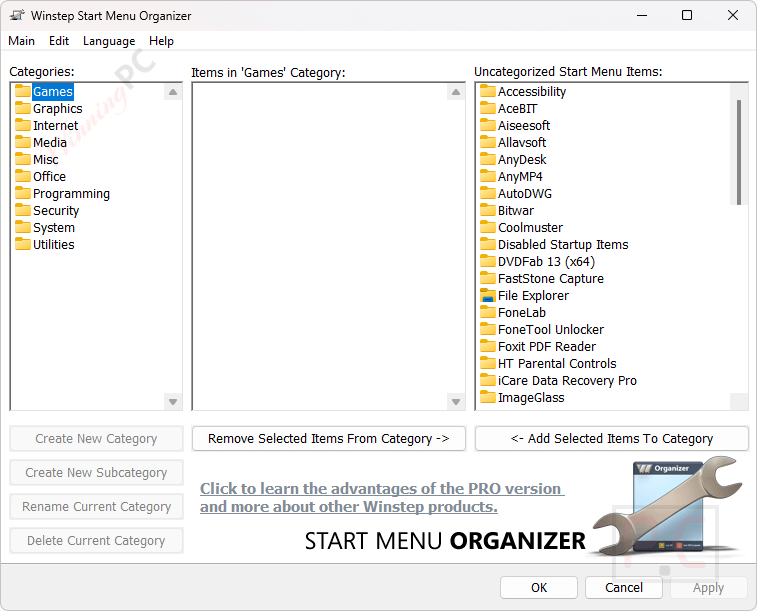
Task: Click Create New Category button
Action: click(96, 439)
